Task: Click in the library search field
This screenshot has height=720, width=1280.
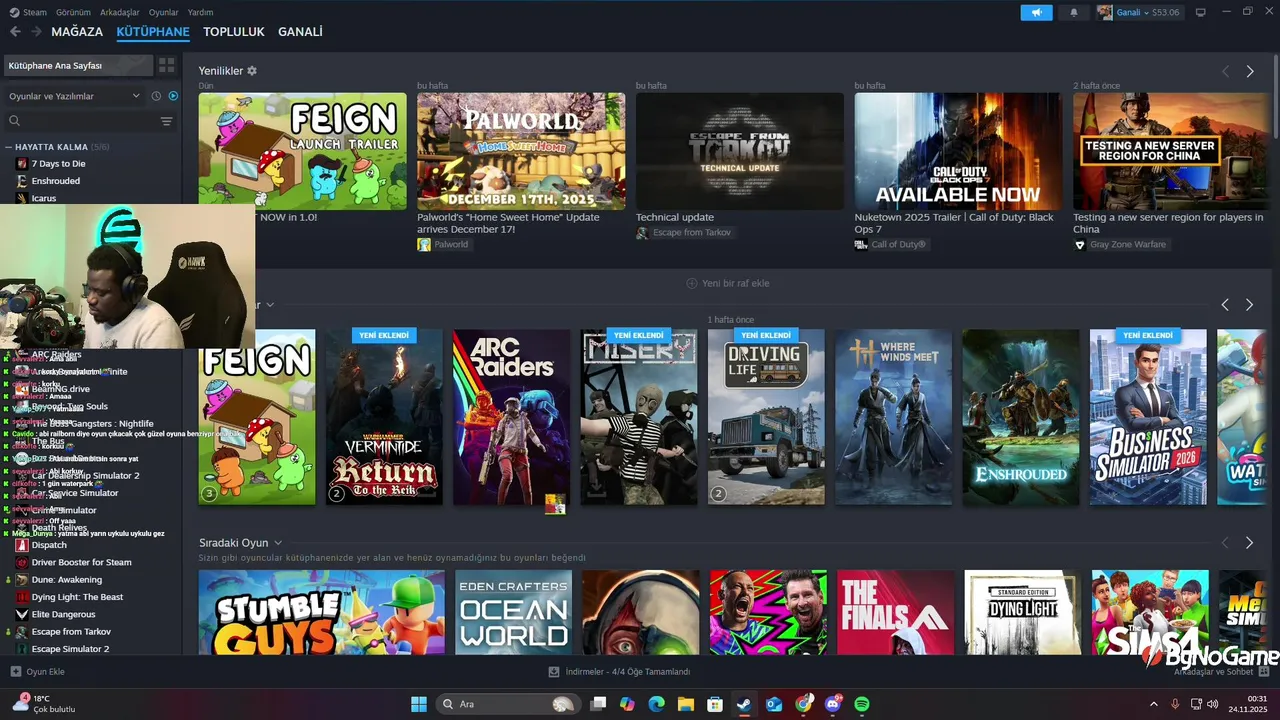Action: pyautogui.click(x=80, y=121)
